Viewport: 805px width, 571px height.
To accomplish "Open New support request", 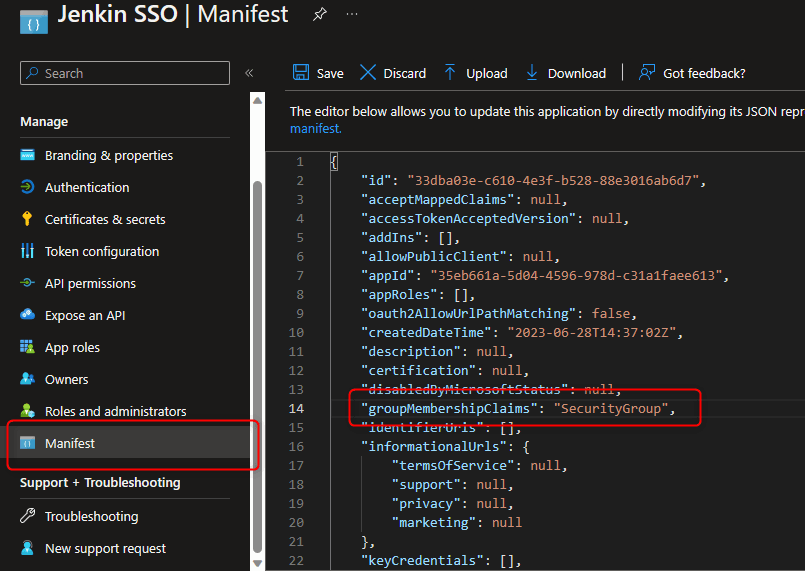I will click(x=105, y=548).
